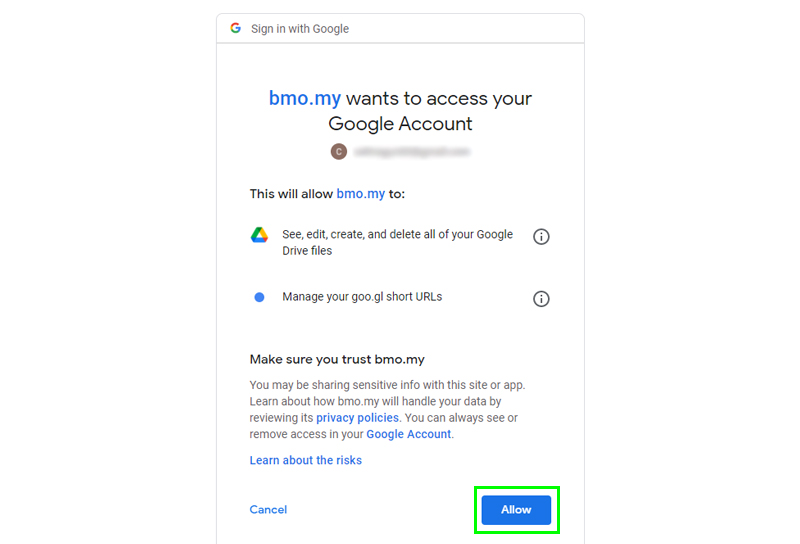Click the blue Allow button
The width and height of the screenshot is (800, 544).
516,510
